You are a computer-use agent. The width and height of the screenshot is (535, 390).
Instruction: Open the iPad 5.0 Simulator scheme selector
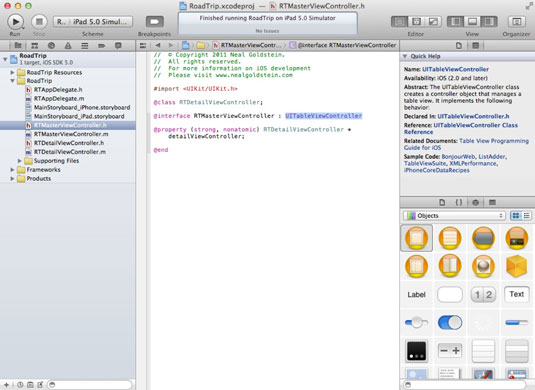(x=93, y=22)
